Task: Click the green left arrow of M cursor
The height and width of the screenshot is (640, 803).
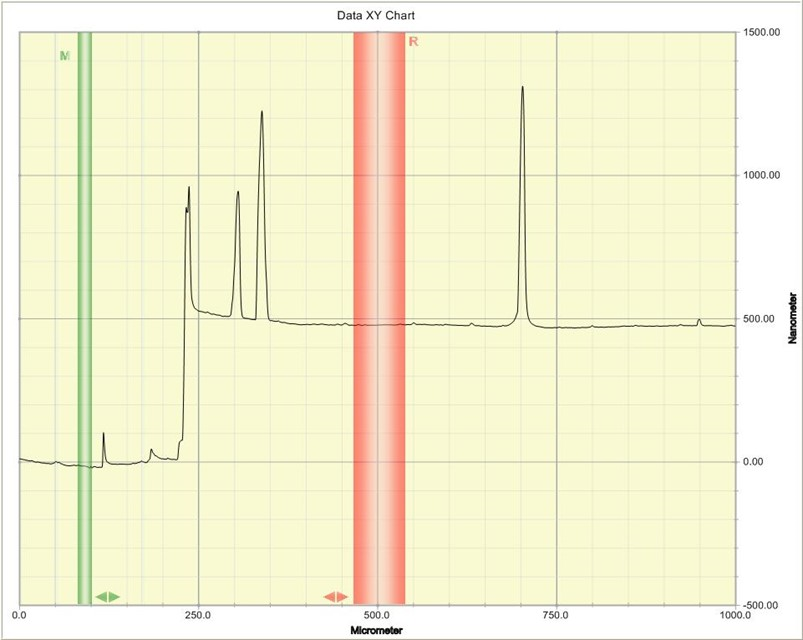Action: 101,596
